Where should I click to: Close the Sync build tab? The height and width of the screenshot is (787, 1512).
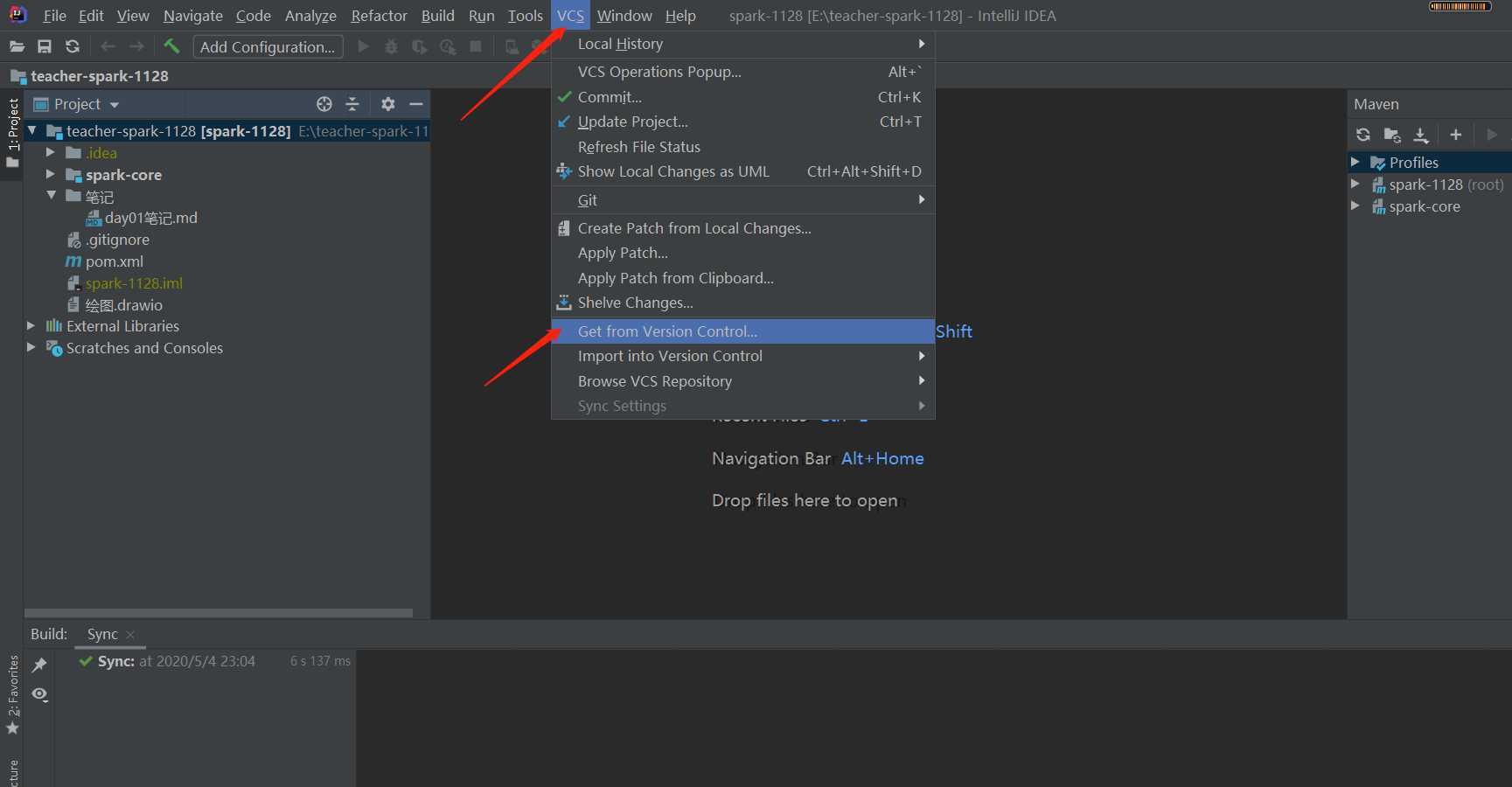(x=130, y=635)
